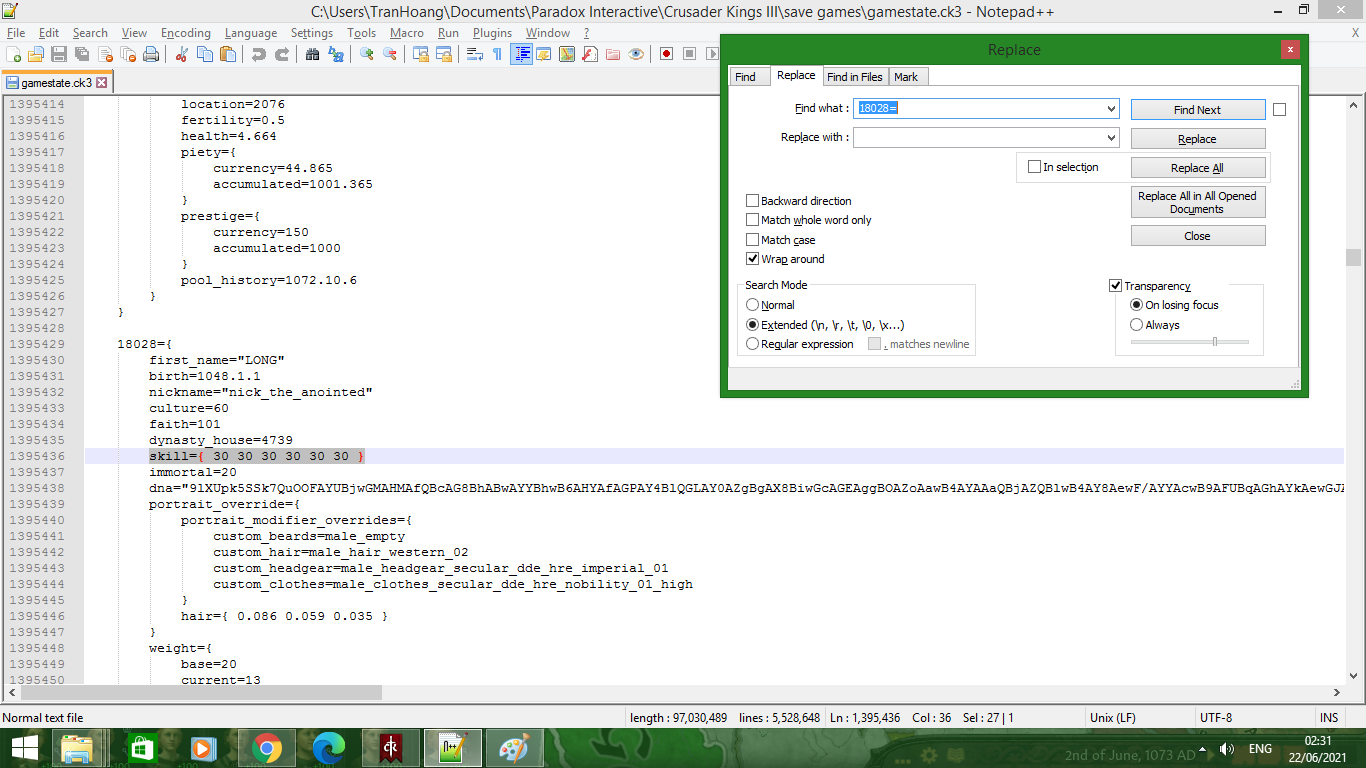Tick the In selection checkbox

(1035, 167)
